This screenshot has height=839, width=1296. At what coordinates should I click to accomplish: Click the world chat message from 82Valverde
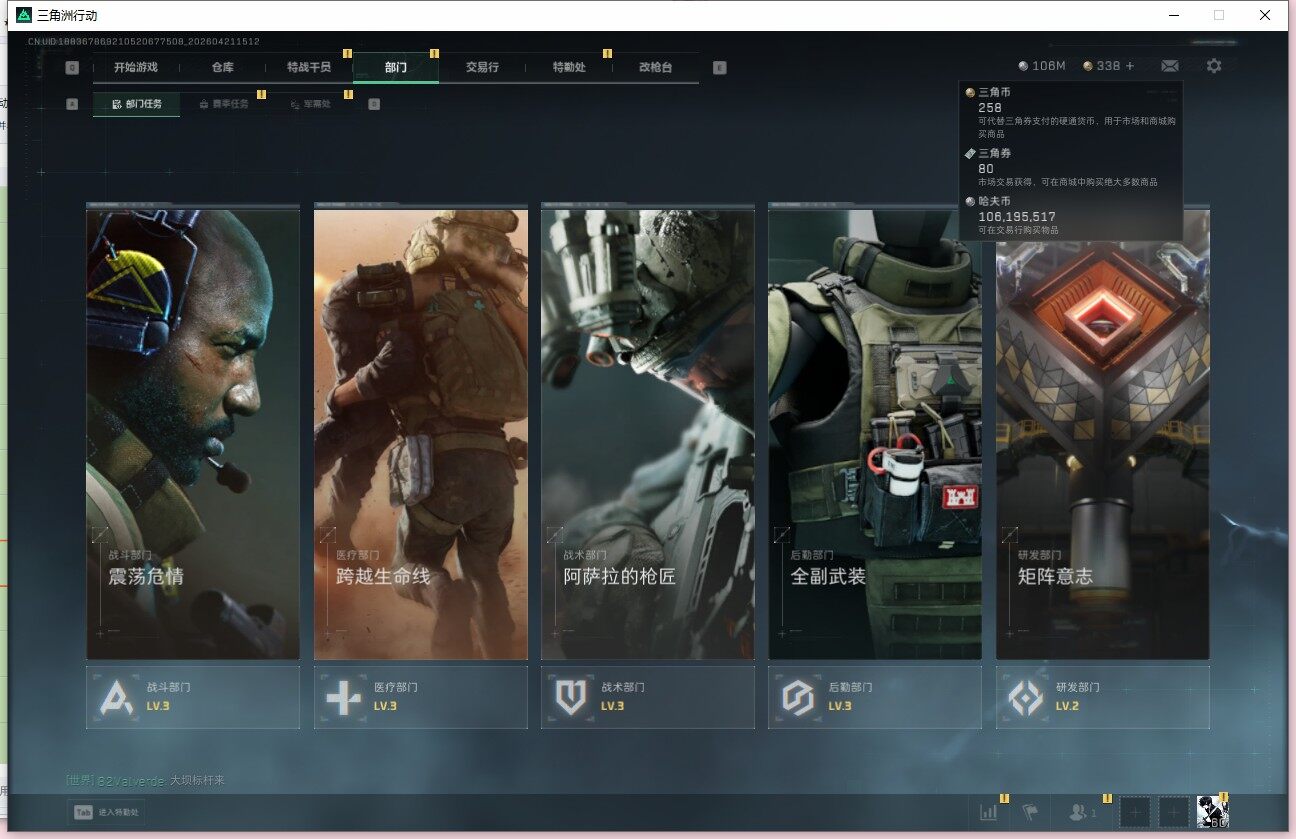click(x=146, y=780)
